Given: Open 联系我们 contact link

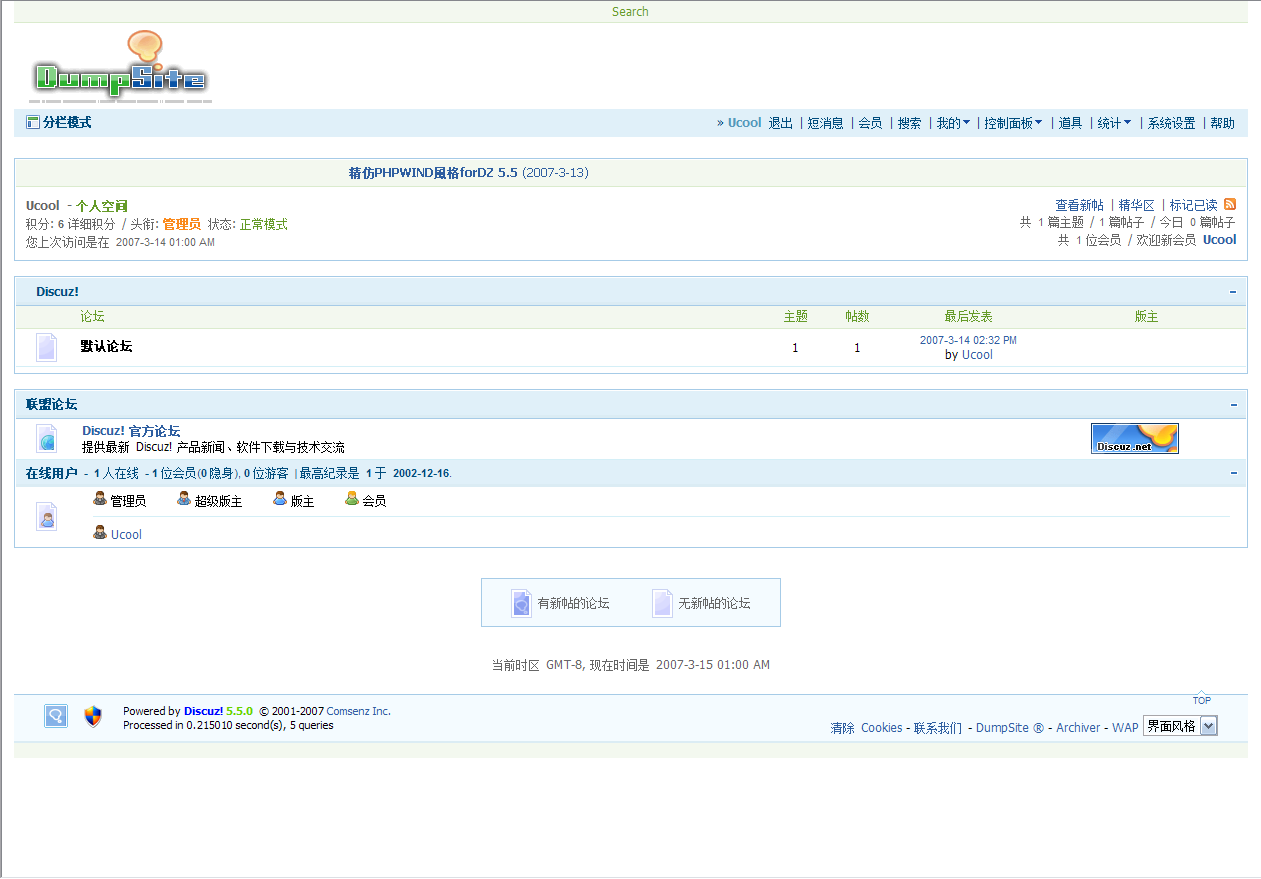Looking at the screenshot, I should click(938, 728).
